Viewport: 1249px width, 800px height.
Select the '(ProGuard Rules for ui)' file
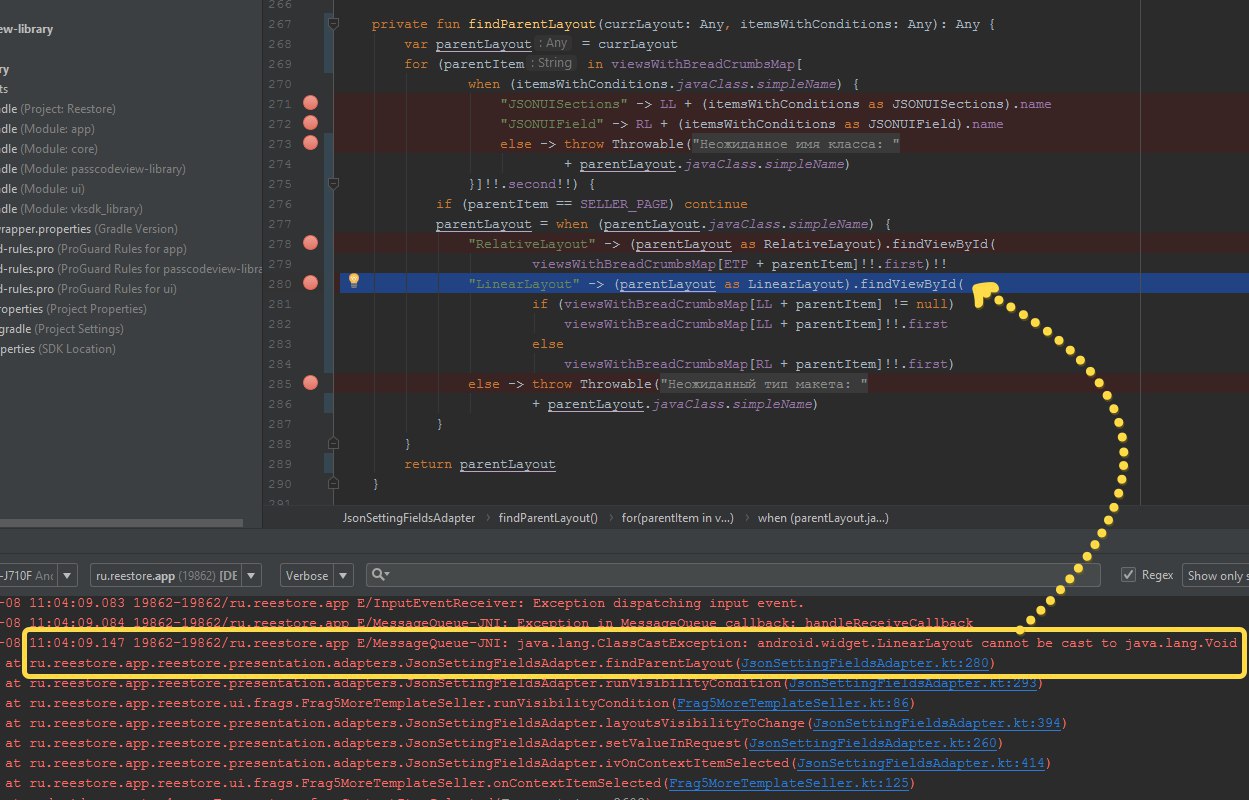(89, 289)
